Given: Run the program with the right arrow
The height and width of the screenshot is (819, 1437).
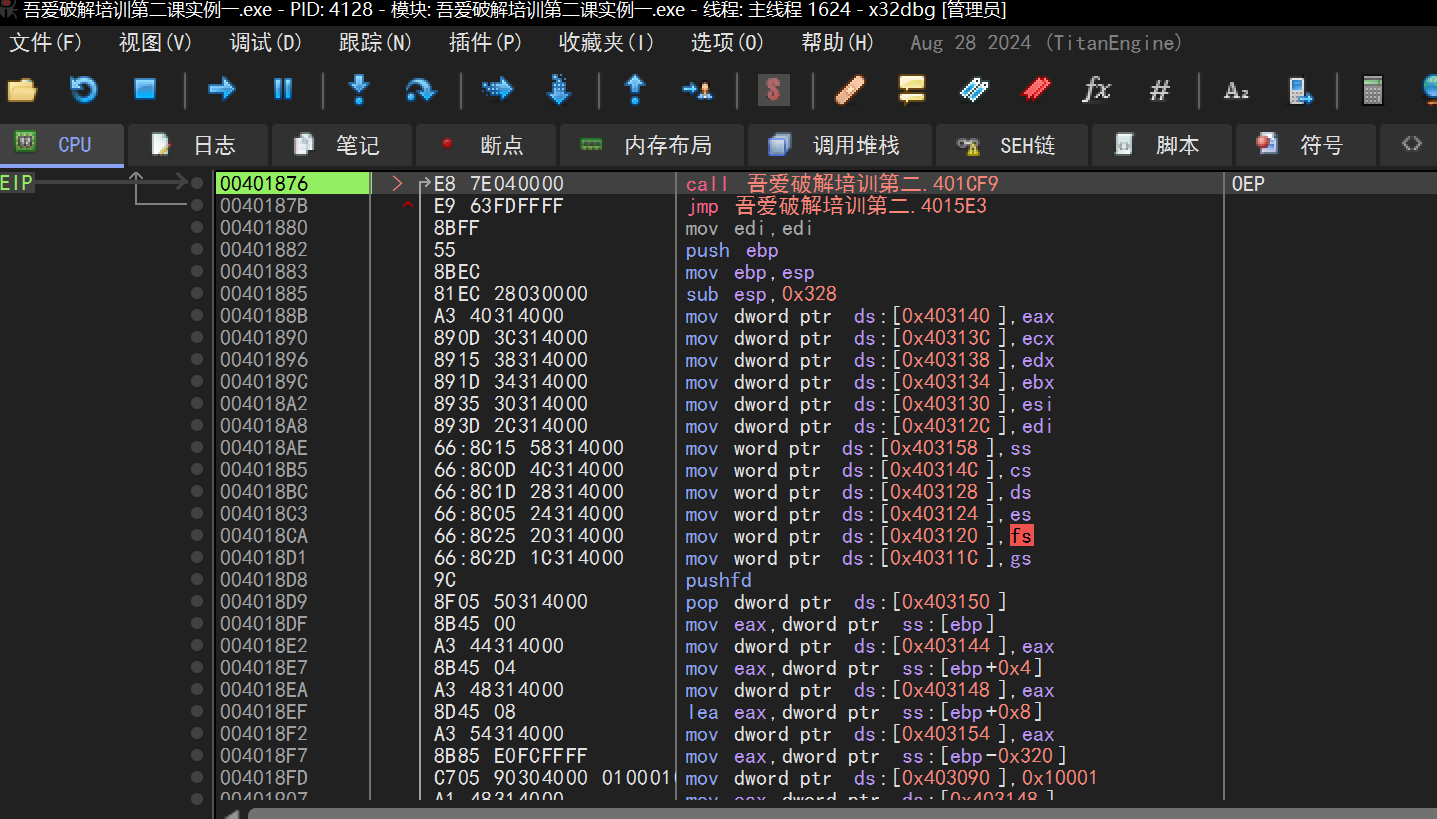Looking at the screenshot, I should (x=221, y=90).
